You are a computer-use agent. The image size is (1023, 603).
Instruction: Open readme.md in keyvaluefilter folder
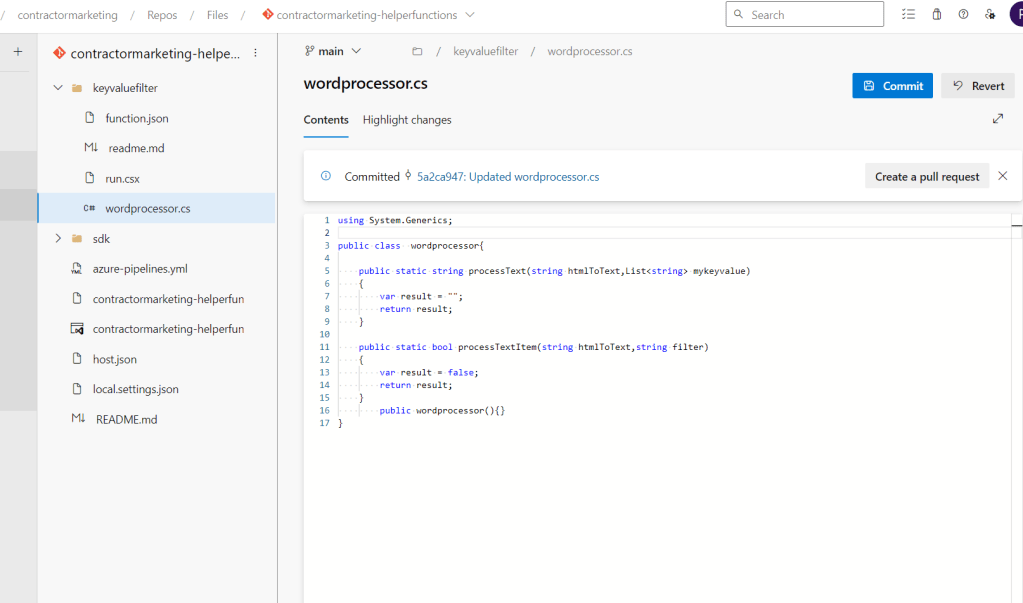point(136,148)
